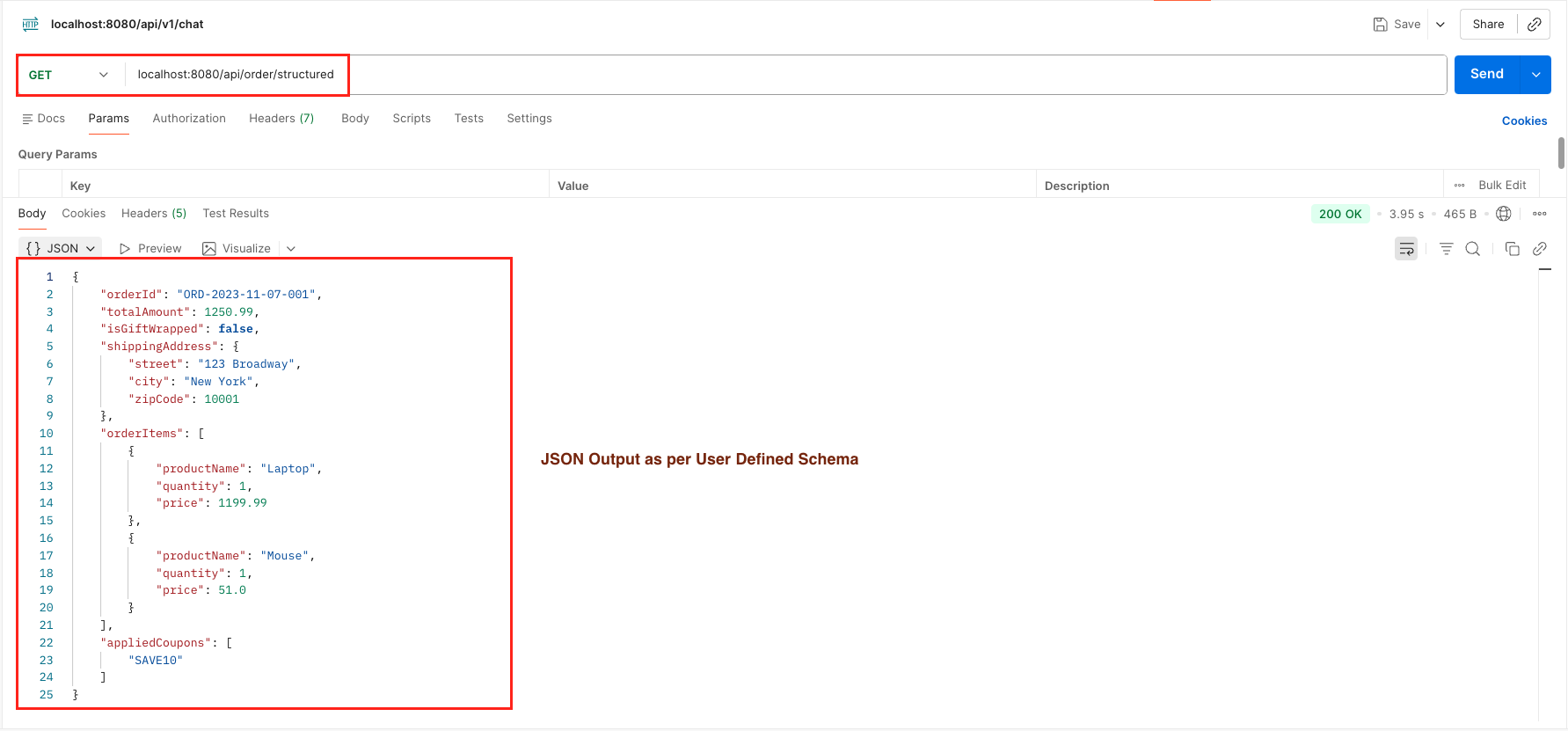Image resolution: width=1568 pixels, height=731 pixels.
Task: Click the Bulk Edit button
Action: [1502, 186]
